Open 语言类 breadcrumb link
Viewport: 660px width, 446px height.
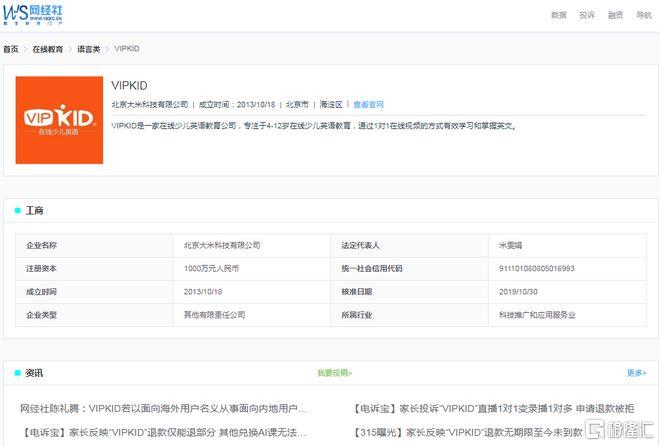point(89,49)
